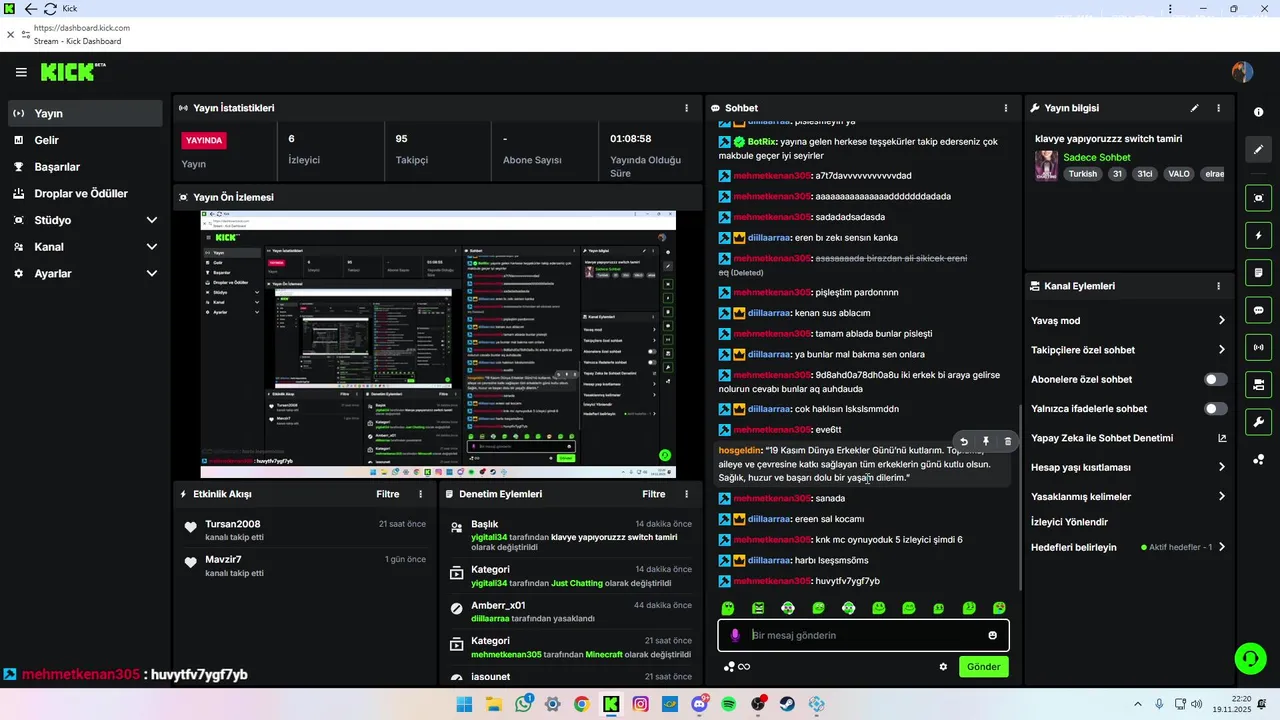
Task: Open Etkinlik Akışı three-dot menu
Action: (x=420, y=494)
